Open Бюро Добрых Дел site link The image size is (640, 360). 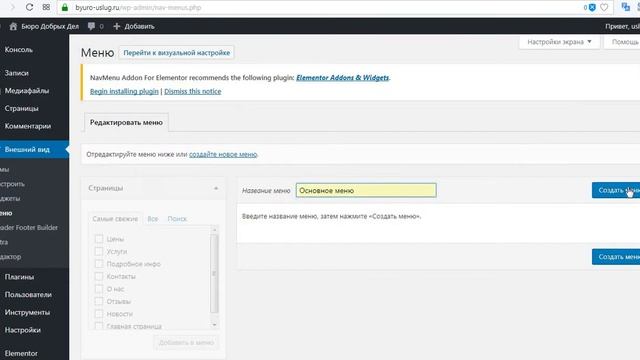(x=50, y=26)
